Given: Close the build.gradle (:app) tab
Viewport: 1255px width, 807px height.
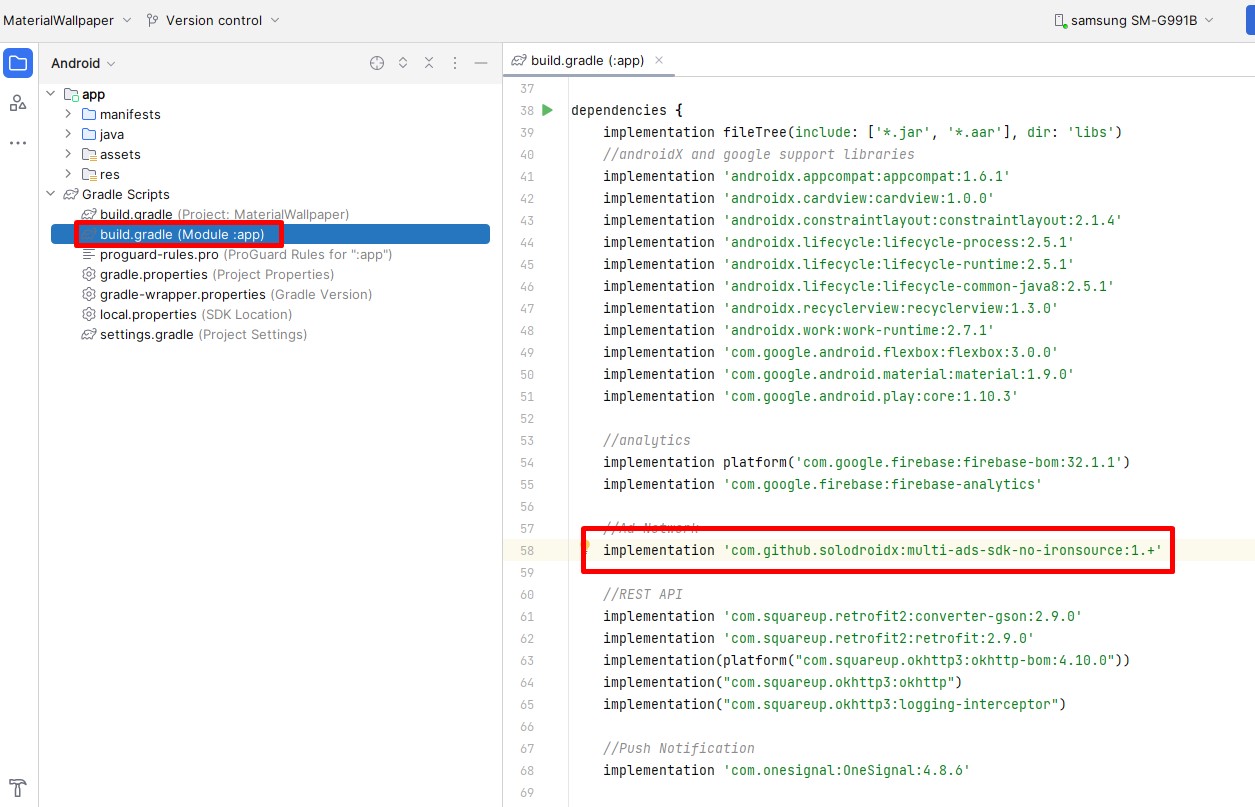Looking at the screenshot, I should tap(659, 60).
